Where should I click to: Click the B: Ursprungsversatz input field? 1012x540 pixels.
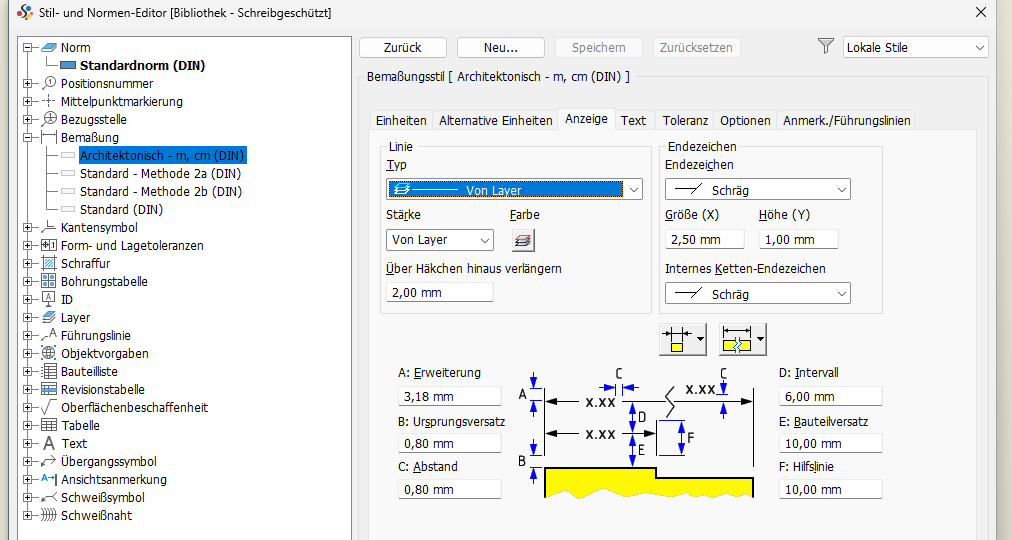(450, 443)
